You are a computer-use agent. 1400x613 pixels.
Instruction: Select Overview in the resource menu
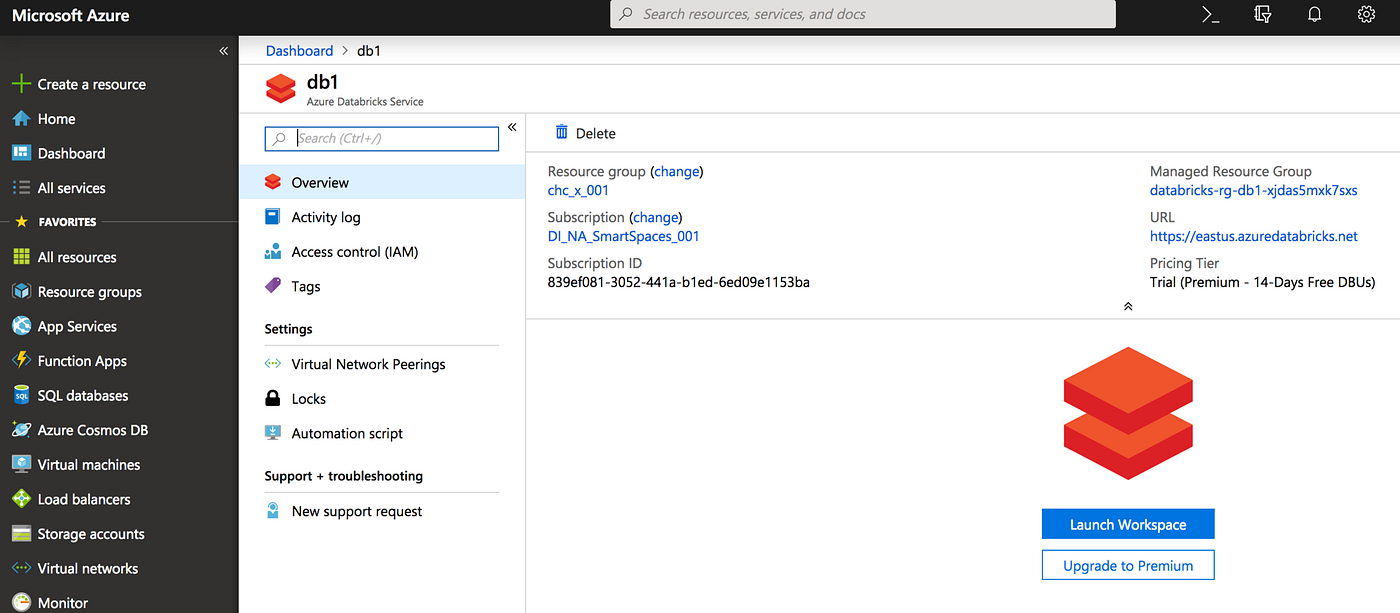click(318, 182)
